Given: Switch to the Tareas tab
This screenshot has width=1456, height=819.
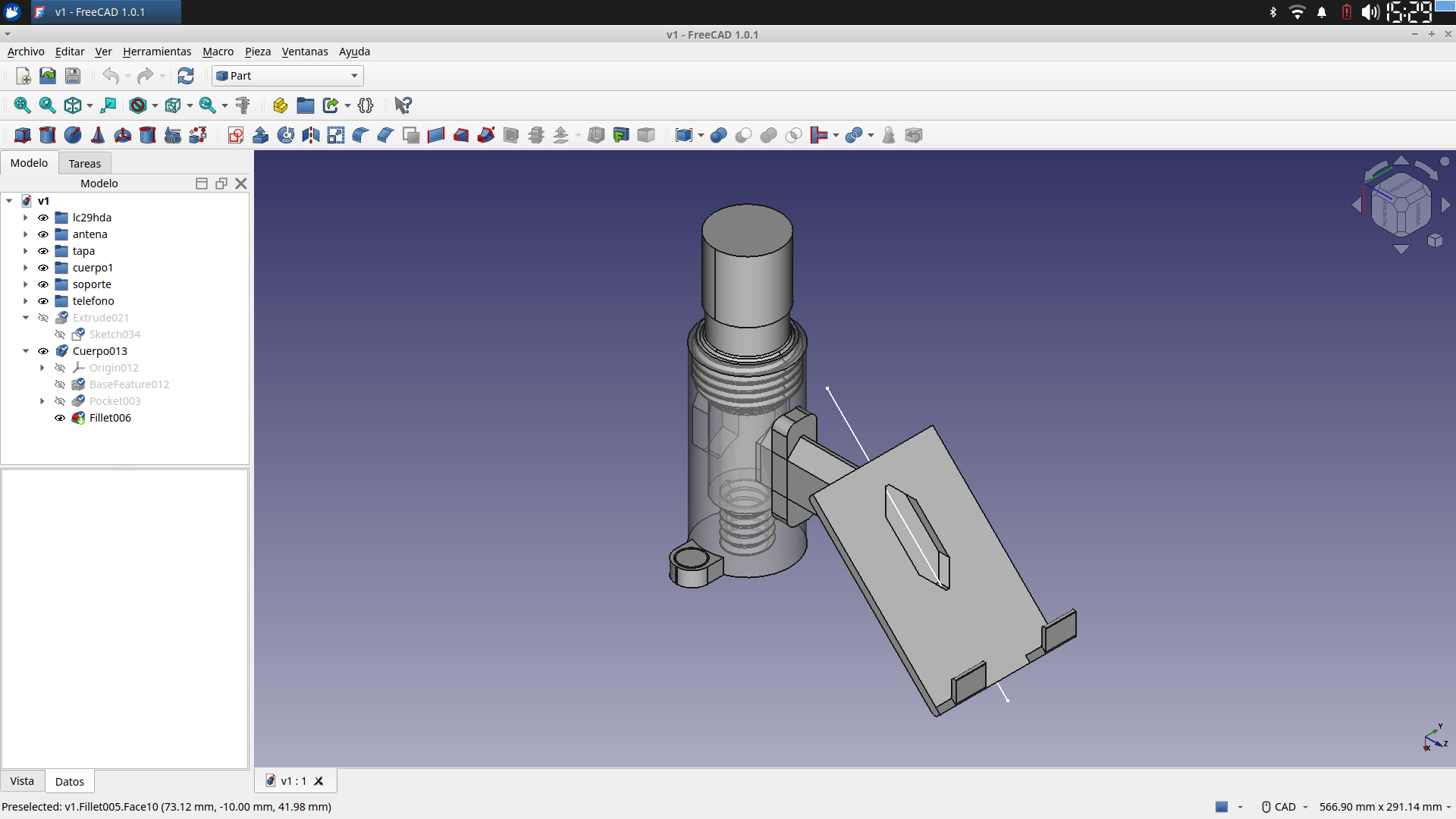Looking at the screenshot, I should click(84, 163).
